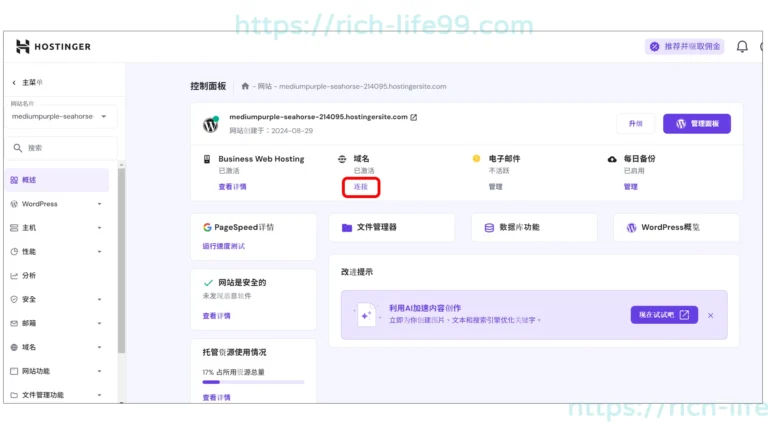This screenshot has height=432, width=768.
Task: Click the WordPress site avatar icon
Action: click(x=211, y=124)
